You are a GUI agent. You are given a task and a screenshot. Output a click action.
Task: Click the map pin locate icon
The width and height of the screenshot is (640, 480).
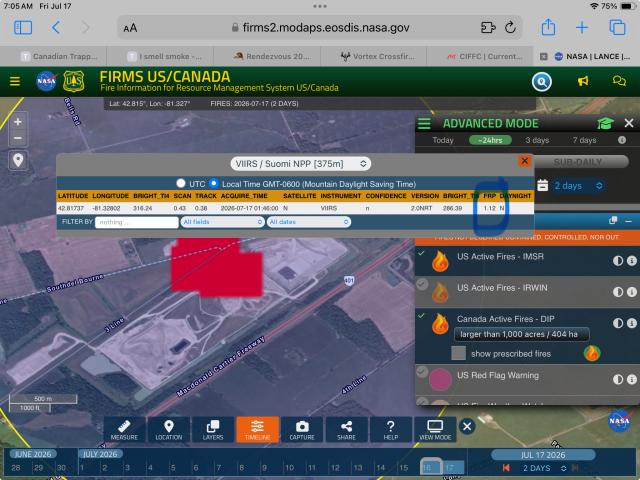click(18, 160)
